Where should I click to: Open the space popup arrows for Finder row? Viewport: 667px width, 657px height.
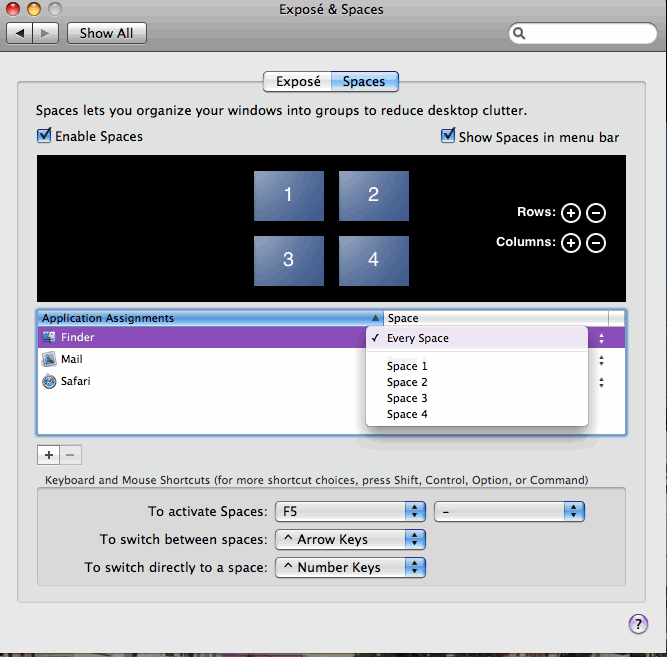(x=601, y=339)
